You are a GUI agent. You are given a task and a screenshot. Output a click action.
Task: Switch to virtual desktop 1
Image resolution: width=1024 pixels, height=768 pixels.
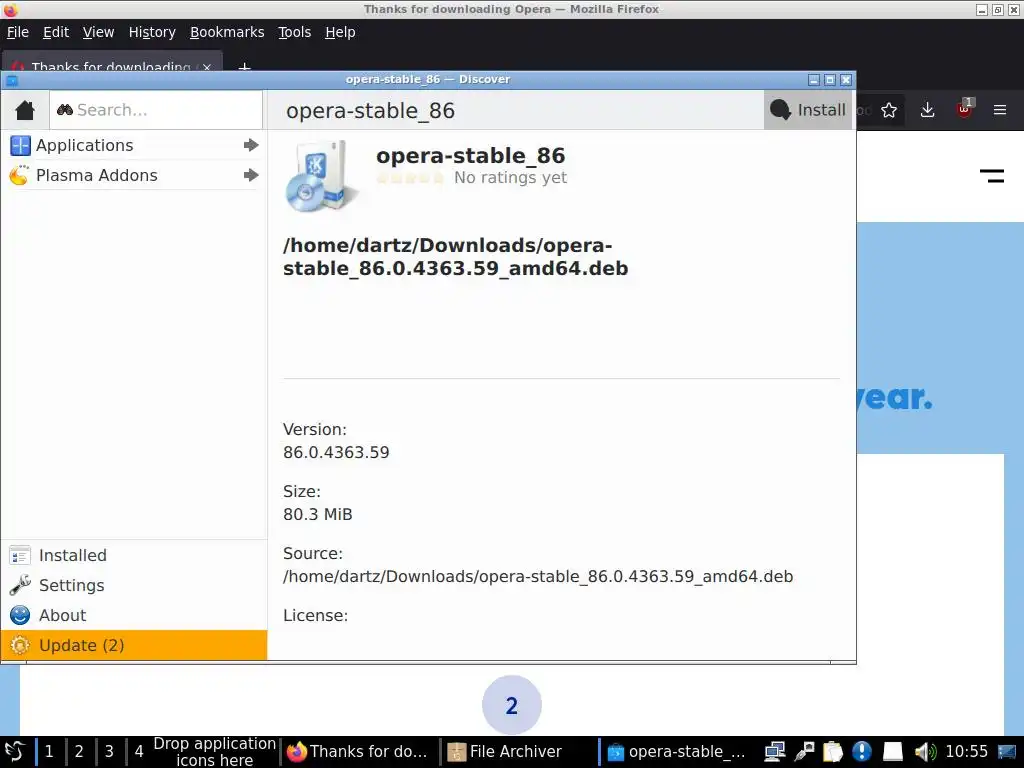pos(49,752)
